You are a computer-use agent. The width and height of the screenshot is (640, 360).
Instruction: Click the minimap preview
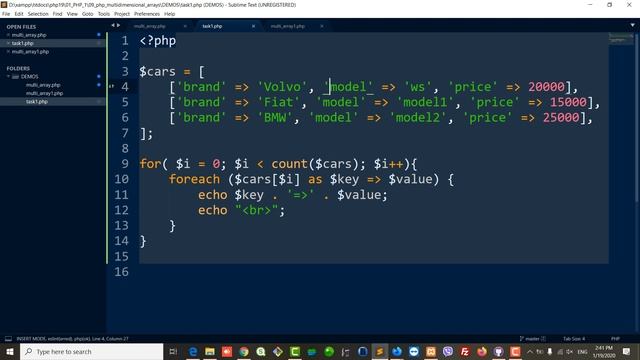(620, 38)
